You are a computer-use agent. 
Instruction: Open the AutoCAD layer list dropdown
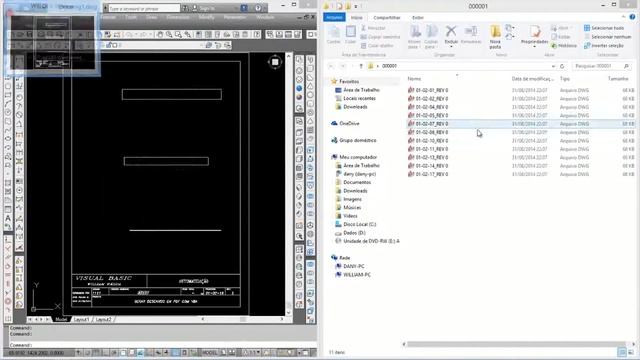click(x=203, y=45)
